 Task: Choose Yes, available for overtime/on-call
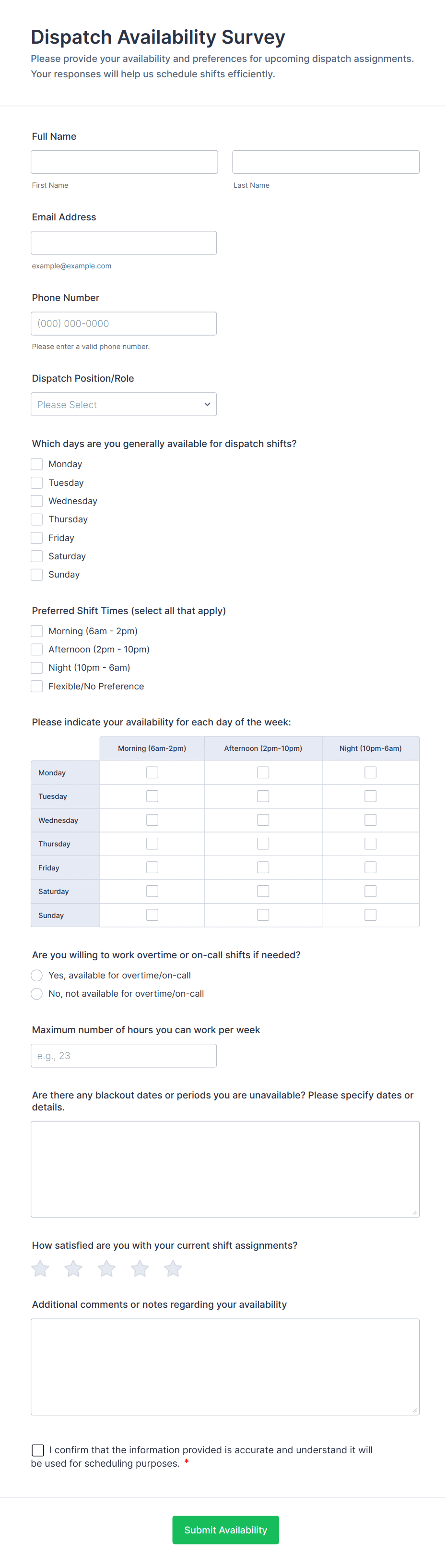click(37, 975)
